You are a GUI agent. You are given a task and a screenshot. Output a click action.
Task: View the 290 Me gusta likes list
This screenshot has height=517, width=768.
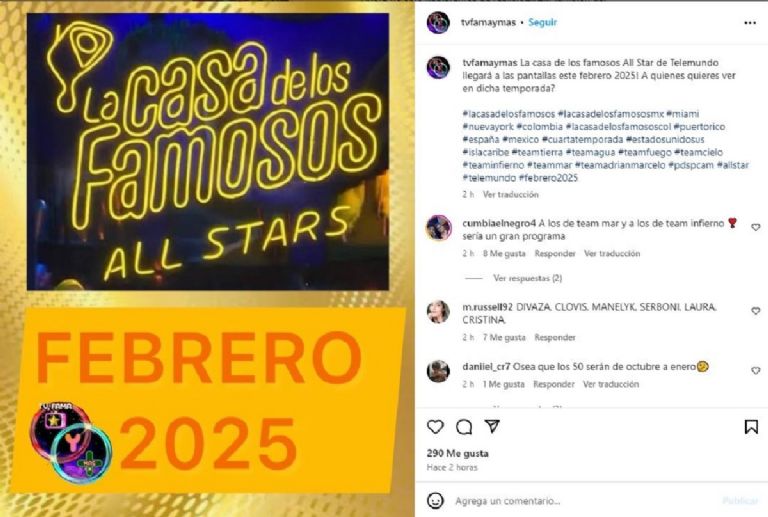457,453
